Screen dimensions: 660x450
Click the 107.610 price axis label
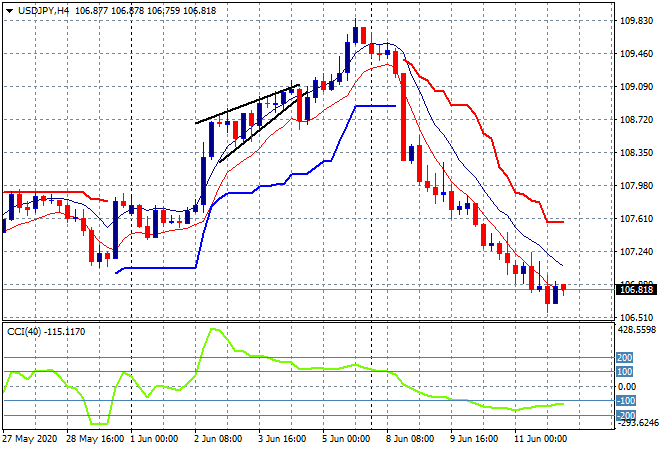636,218
